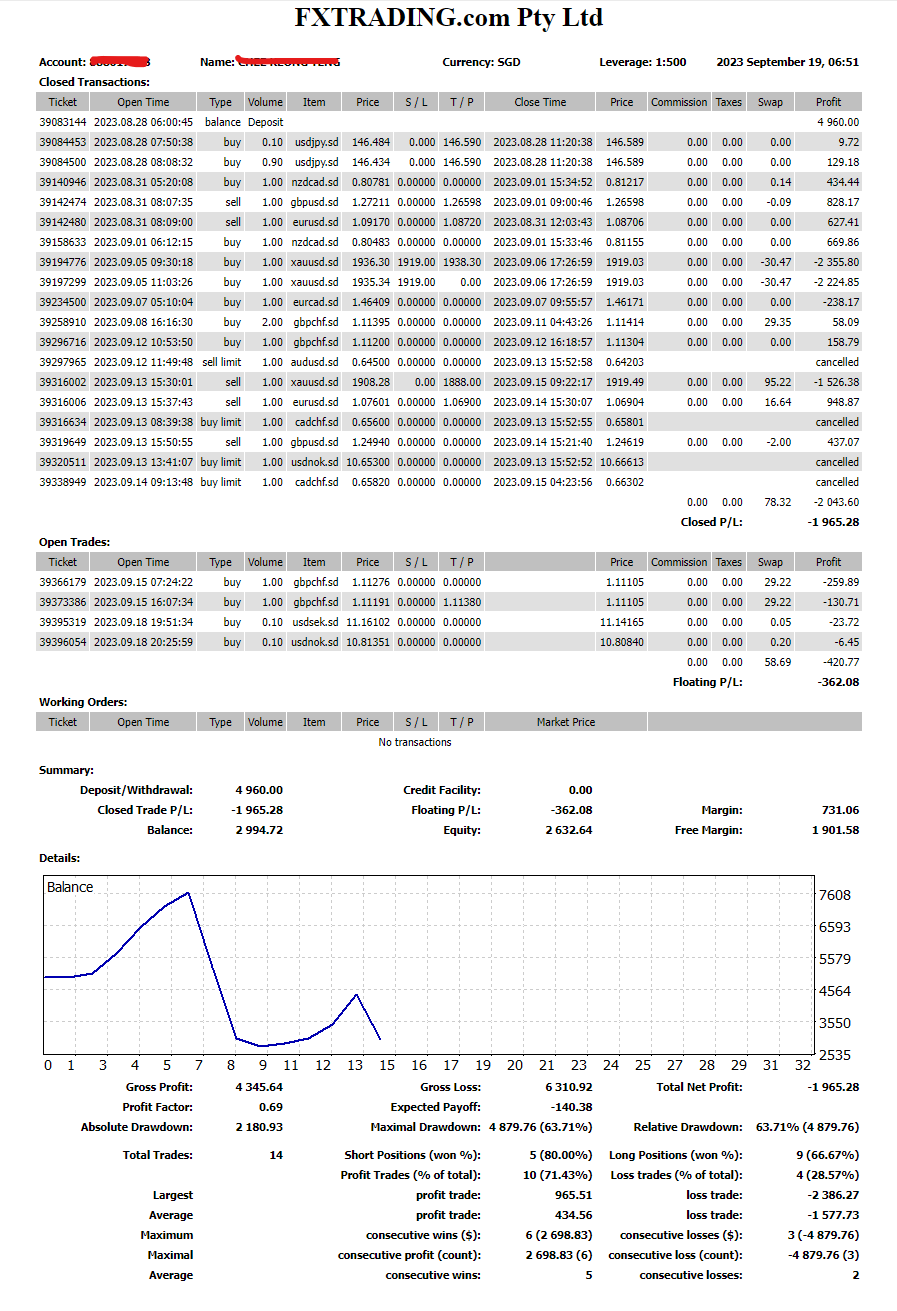Click the largest loss trade value -2 386.27
Image resolution: width=897 pixels, height=1311 pixels.
834,1195
